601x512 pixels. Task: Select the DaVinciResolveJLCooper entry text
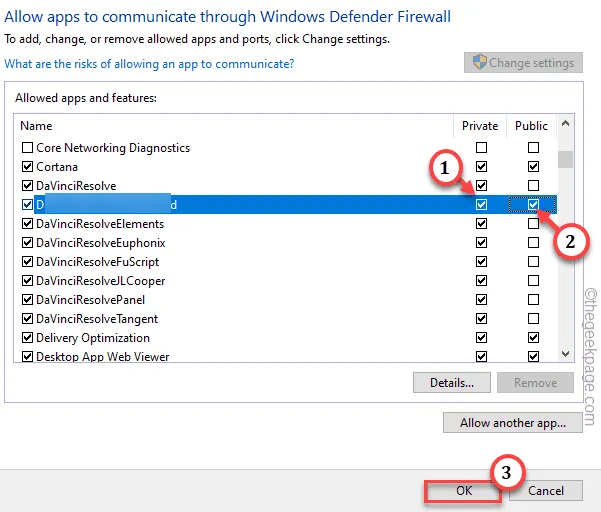coord(100,281)
